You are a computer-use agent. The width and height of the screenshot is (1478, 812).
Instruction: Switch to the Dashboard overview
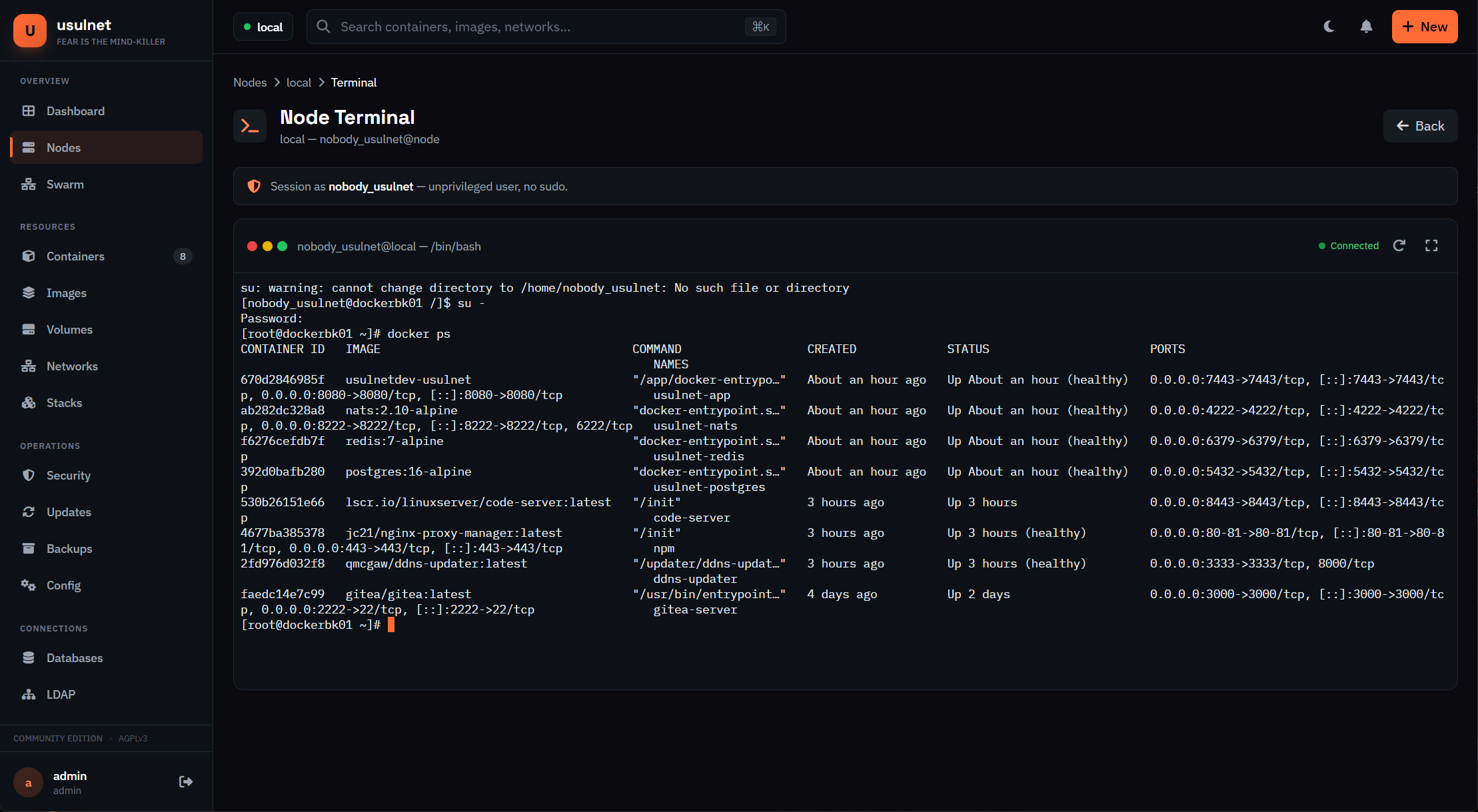click(75, 111)
